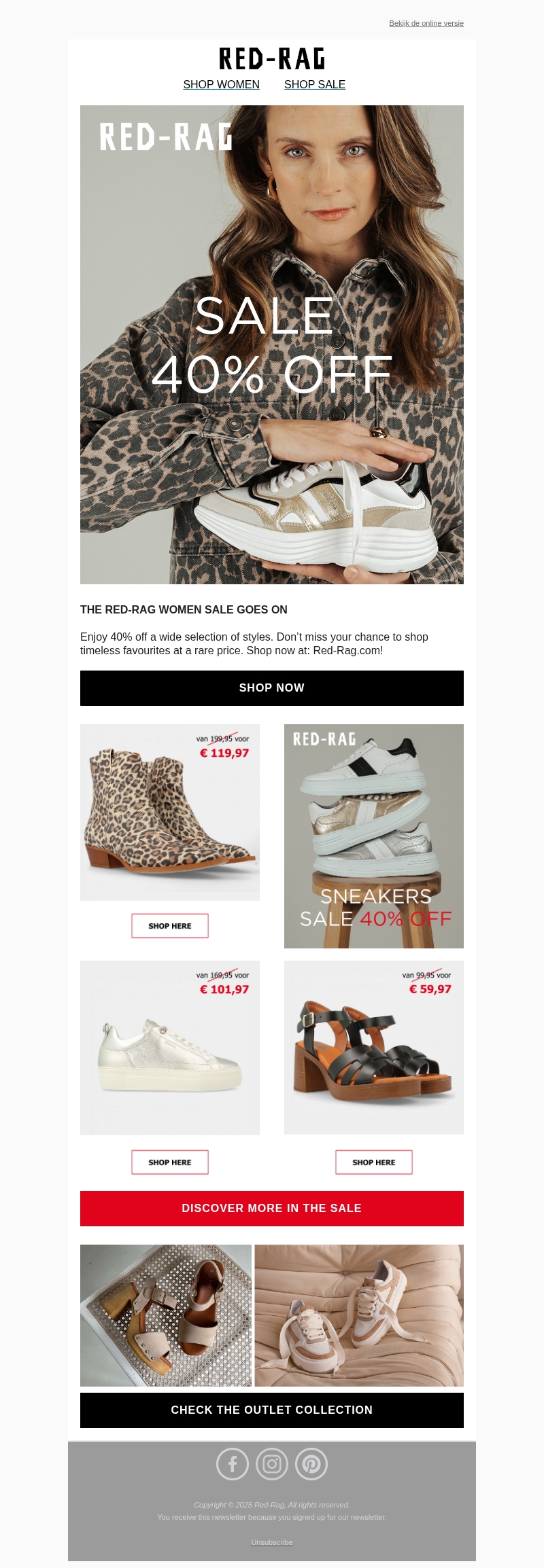Click the black RED-RAG header logo

[x=272, y=59]
